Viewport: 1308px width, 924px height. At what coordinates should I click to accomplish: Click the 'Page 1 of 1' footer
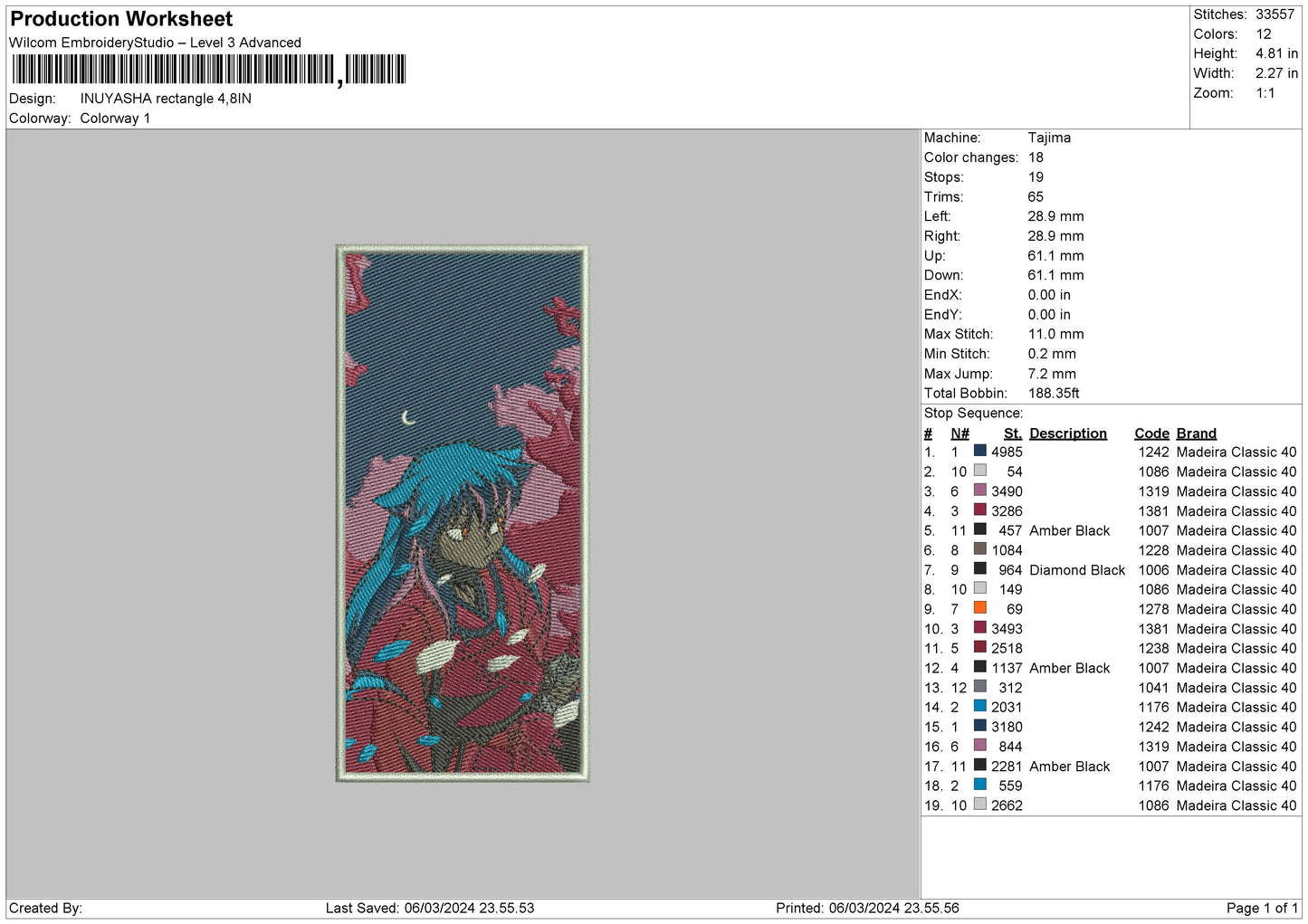[x=1262, y=908]
